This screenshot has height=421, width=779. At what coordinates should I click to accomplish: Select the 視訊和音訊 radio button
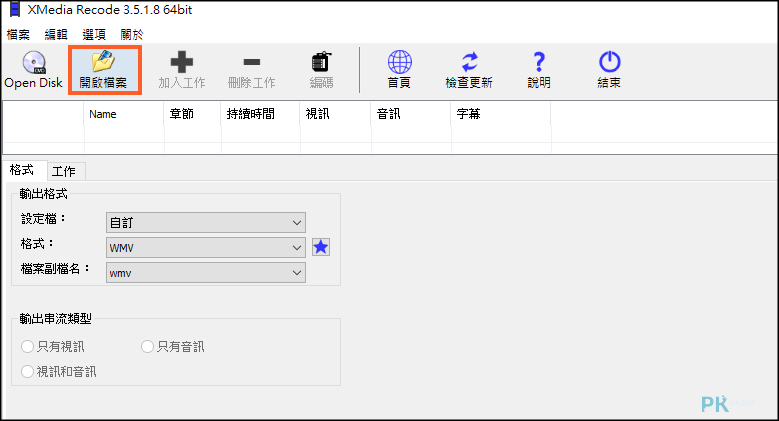27,371
